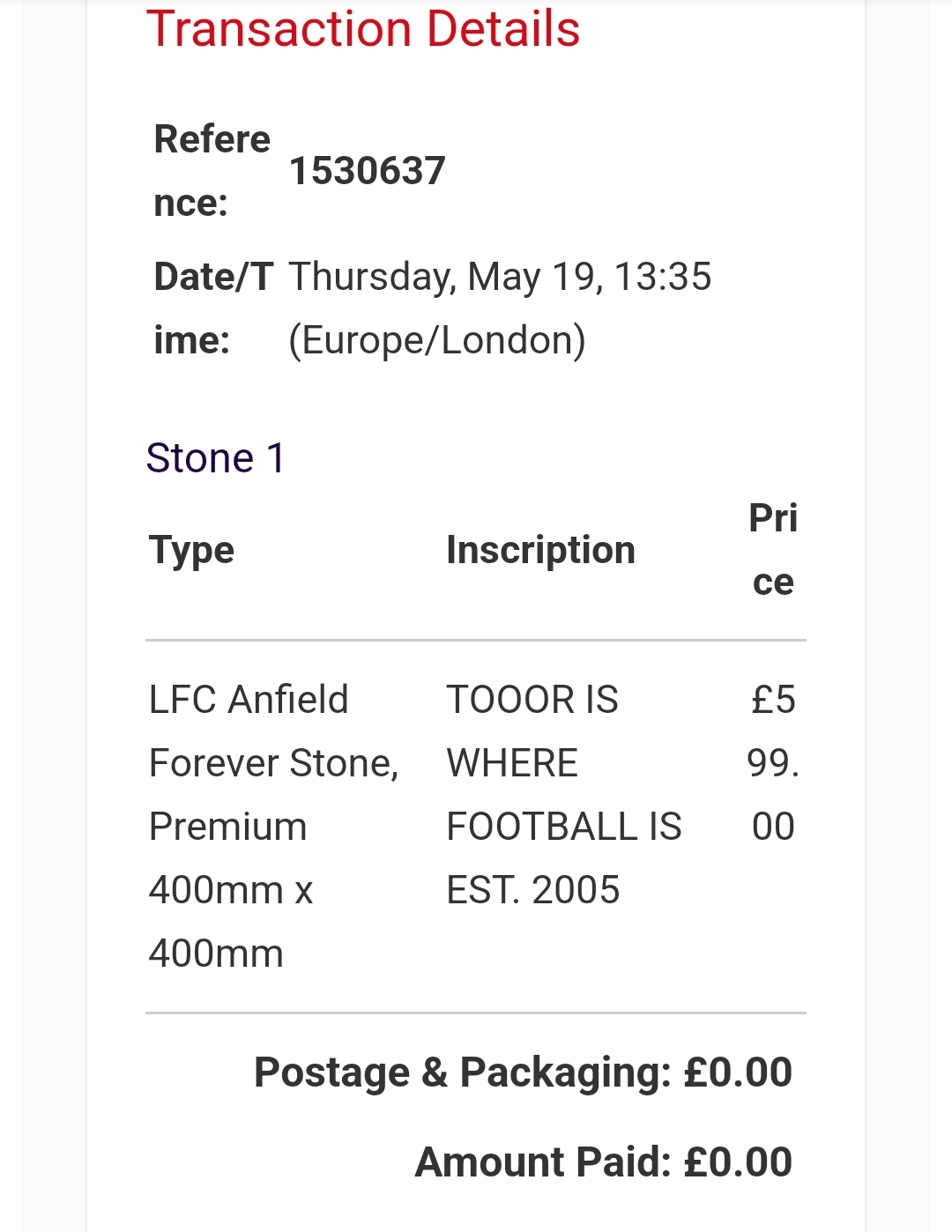952x1232 pixels.
Task: Select the WHERE inscription line
Action: pos(512,763)
